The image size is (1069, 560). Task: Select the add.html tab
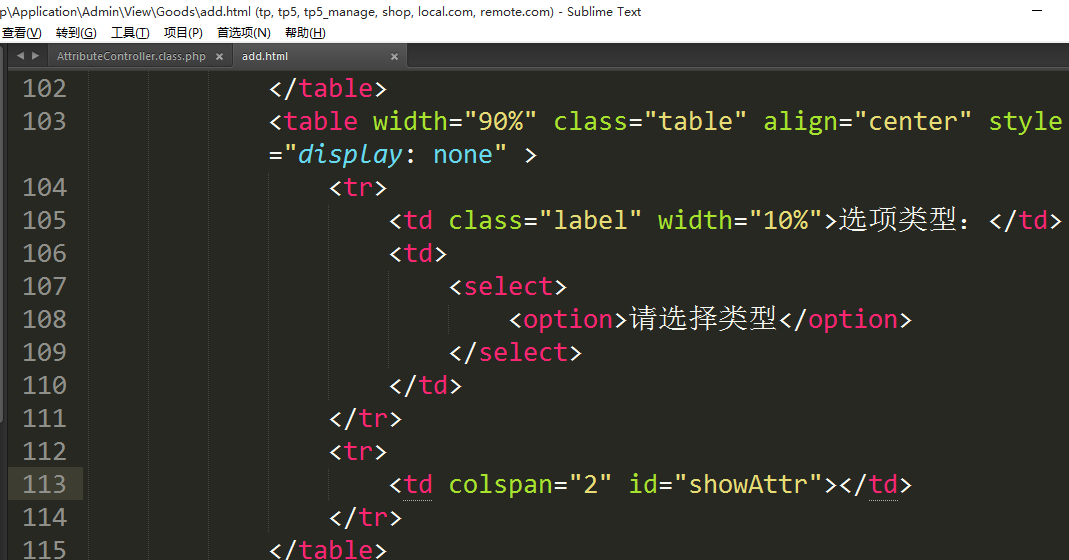(265, 57)
